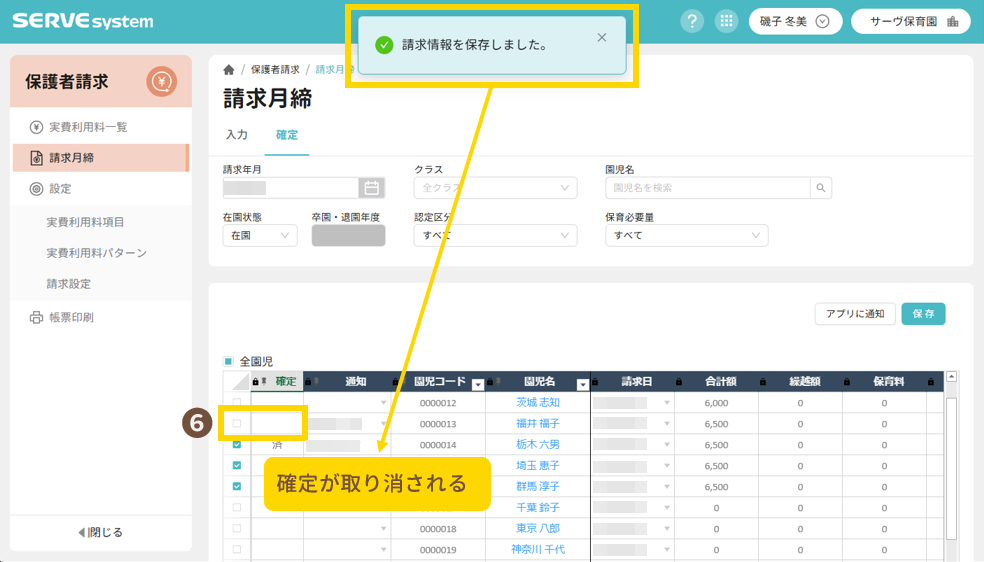Click the help question mark icon
Image resolution: width=984 pixels, height=562 pixels.
tap(692, 21)
